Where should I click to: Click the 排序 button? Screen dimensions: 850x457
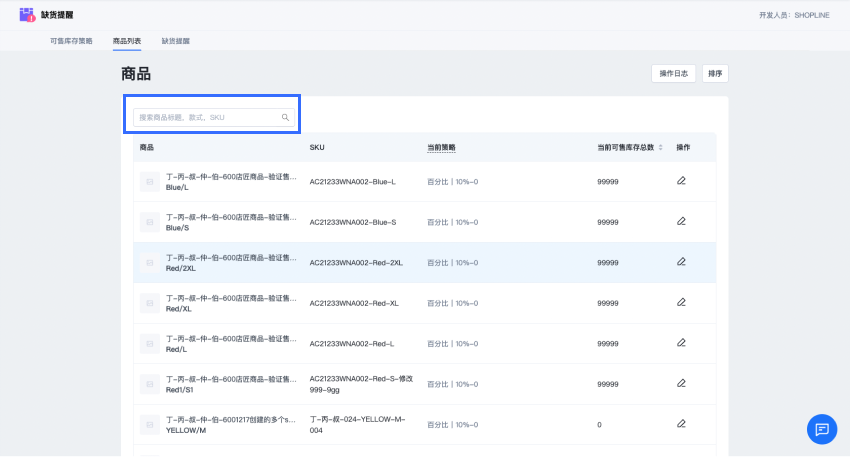[x=715, y=74]
